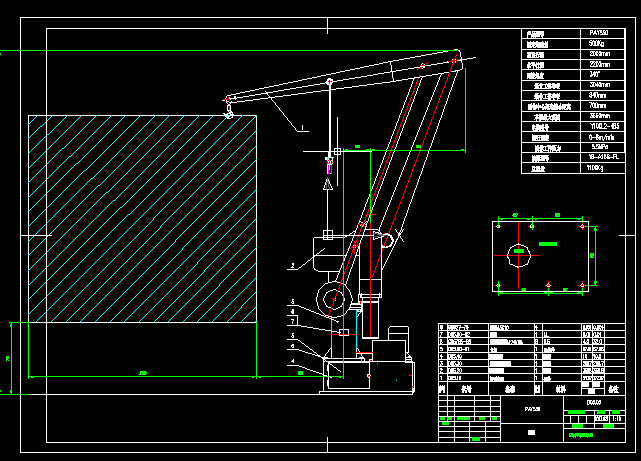The width and height of the screenshot is (641, 461).
Task: Select the boxed callout number '7'
Action: coord(292,322)
